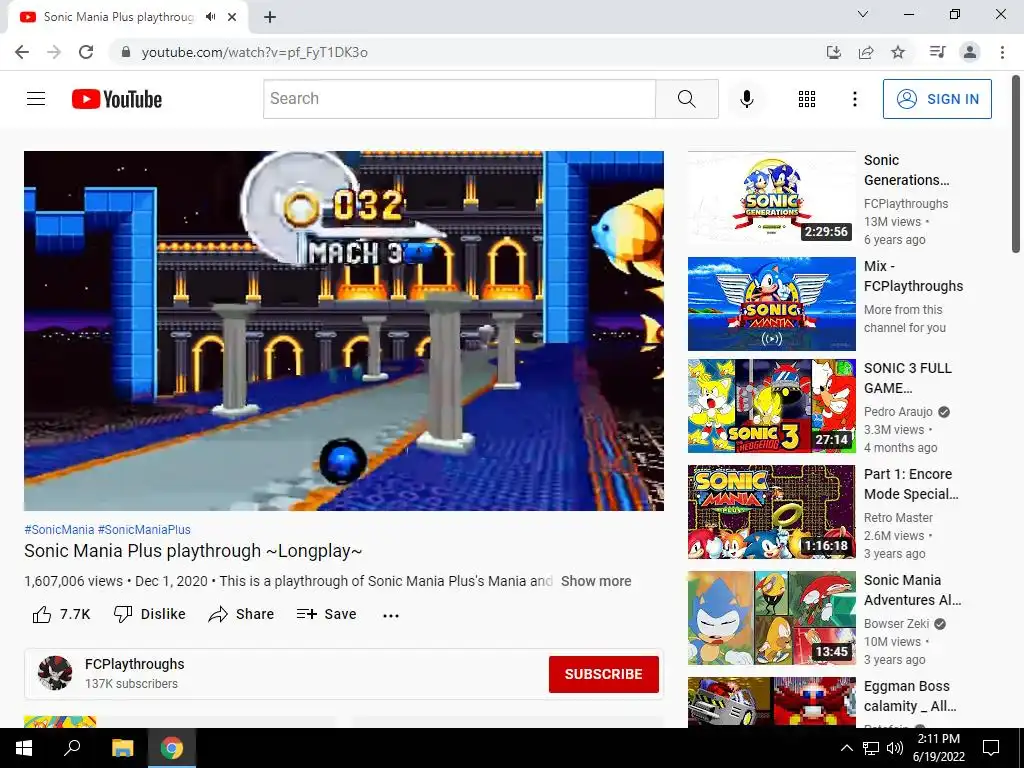This screenshot has height=768, width=1024.
Task: Open the YouTube apps grid
Action: pos(807,99)
